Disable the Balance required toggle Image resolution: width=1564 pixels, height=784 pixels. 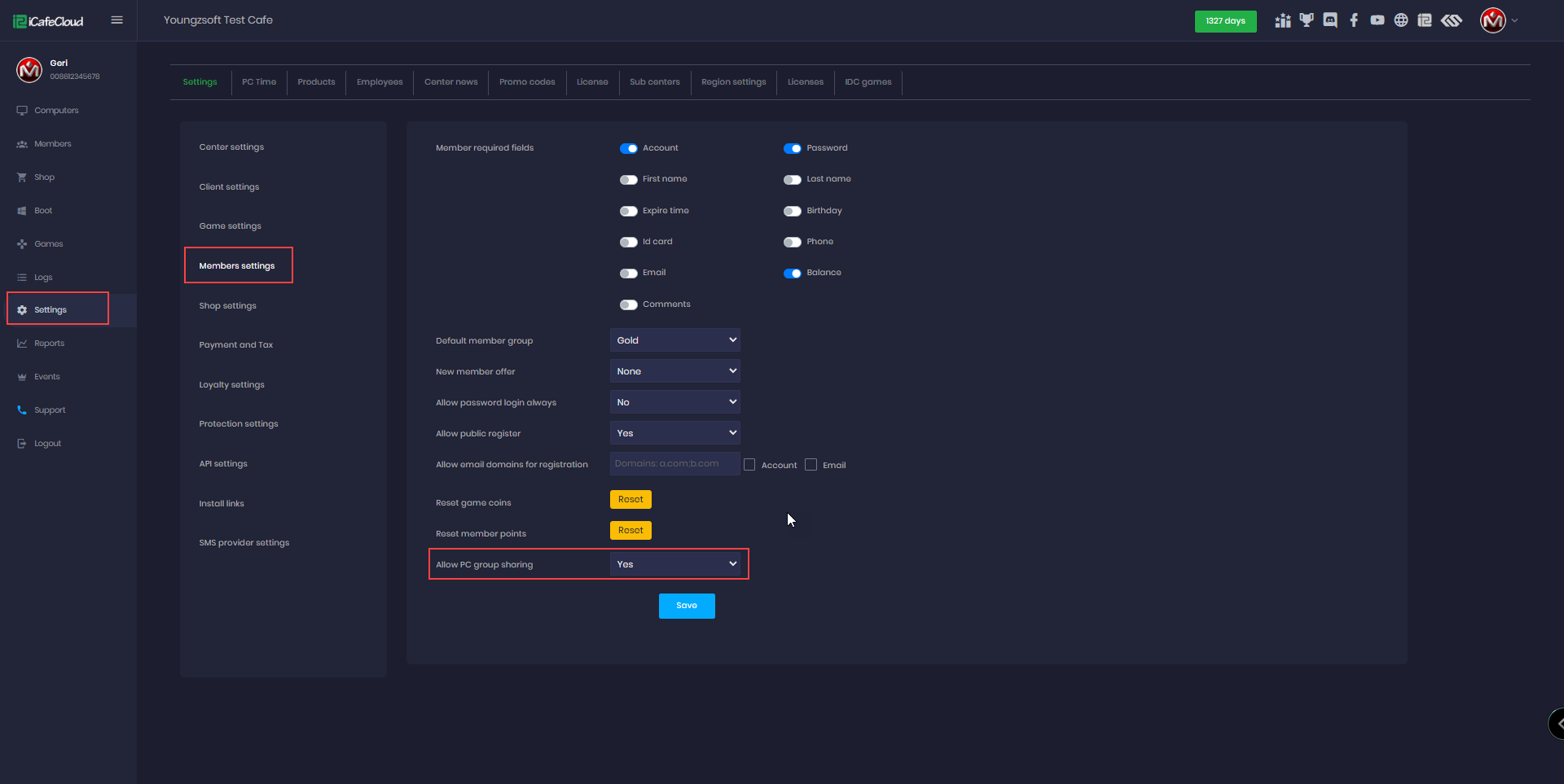[x=792, y=274]
